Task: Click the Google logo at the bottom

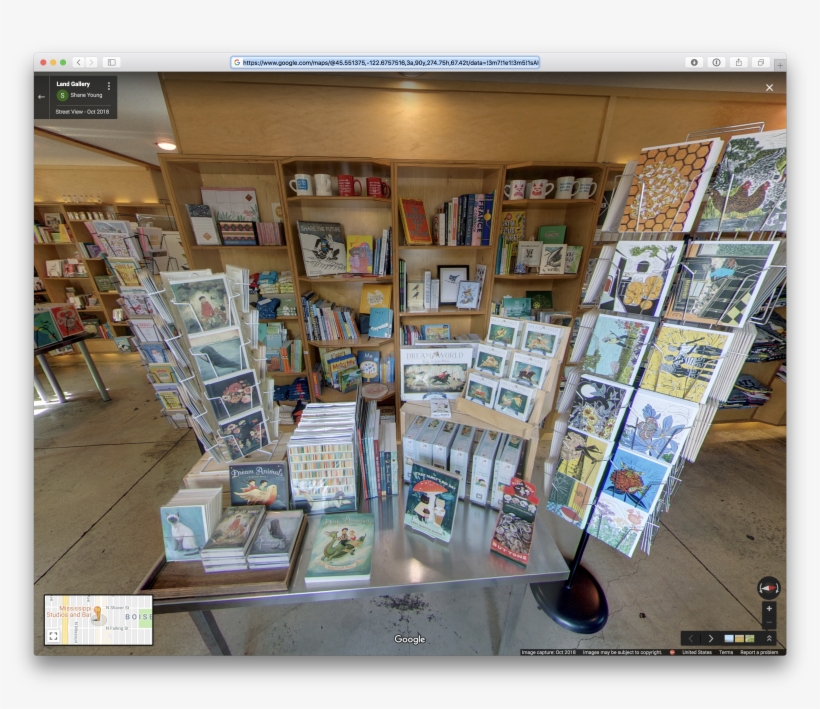Action: 410,639
